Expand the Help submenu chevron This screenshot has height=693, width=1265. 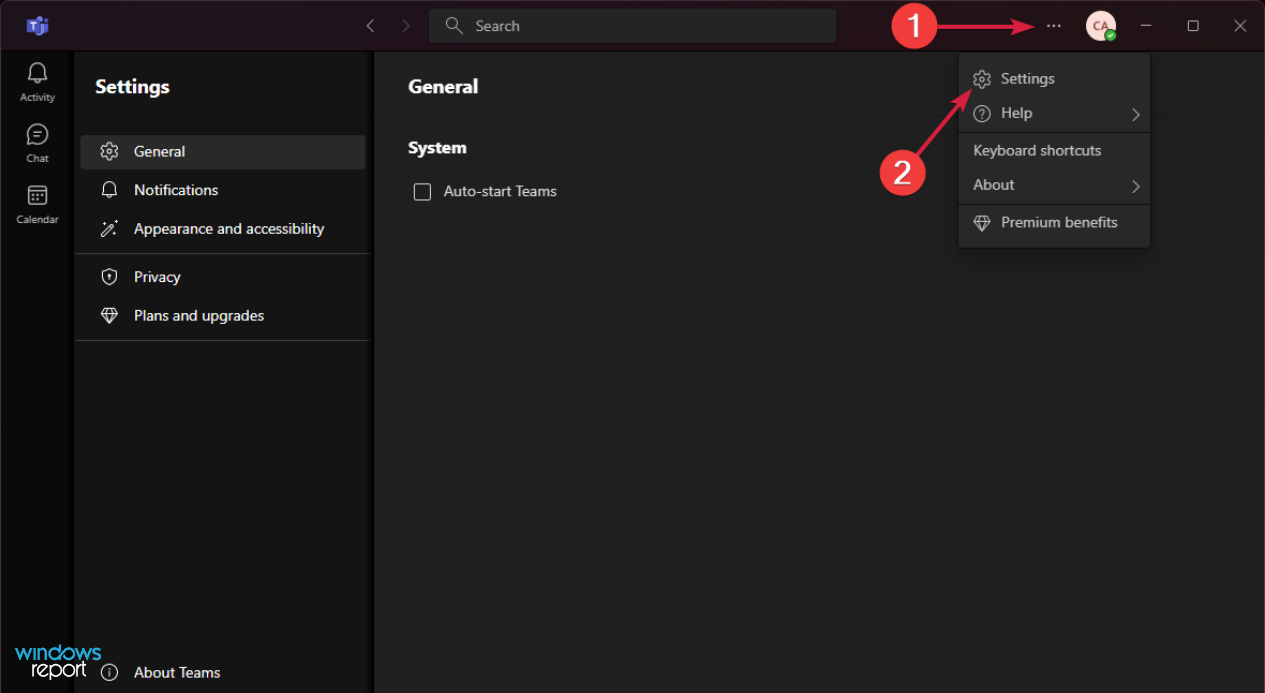(x=1136, y=114)
